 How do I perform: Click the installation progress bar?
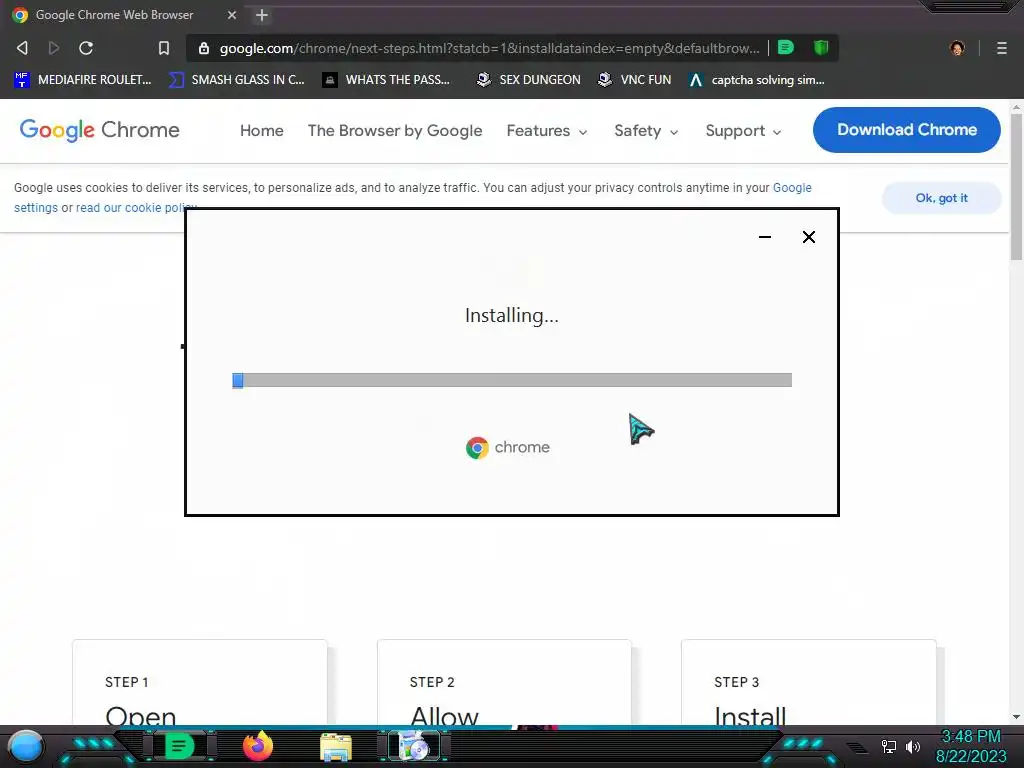512,380
